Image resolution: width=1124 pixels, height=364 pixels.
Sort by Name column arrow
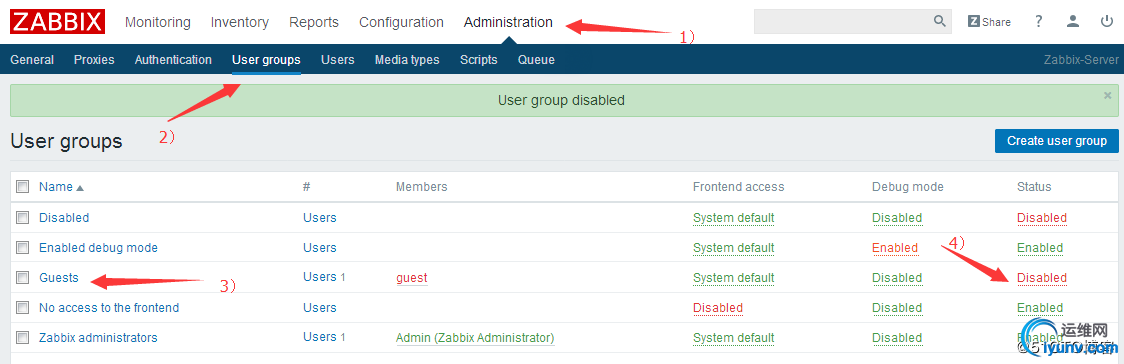(x=80, y=188)
